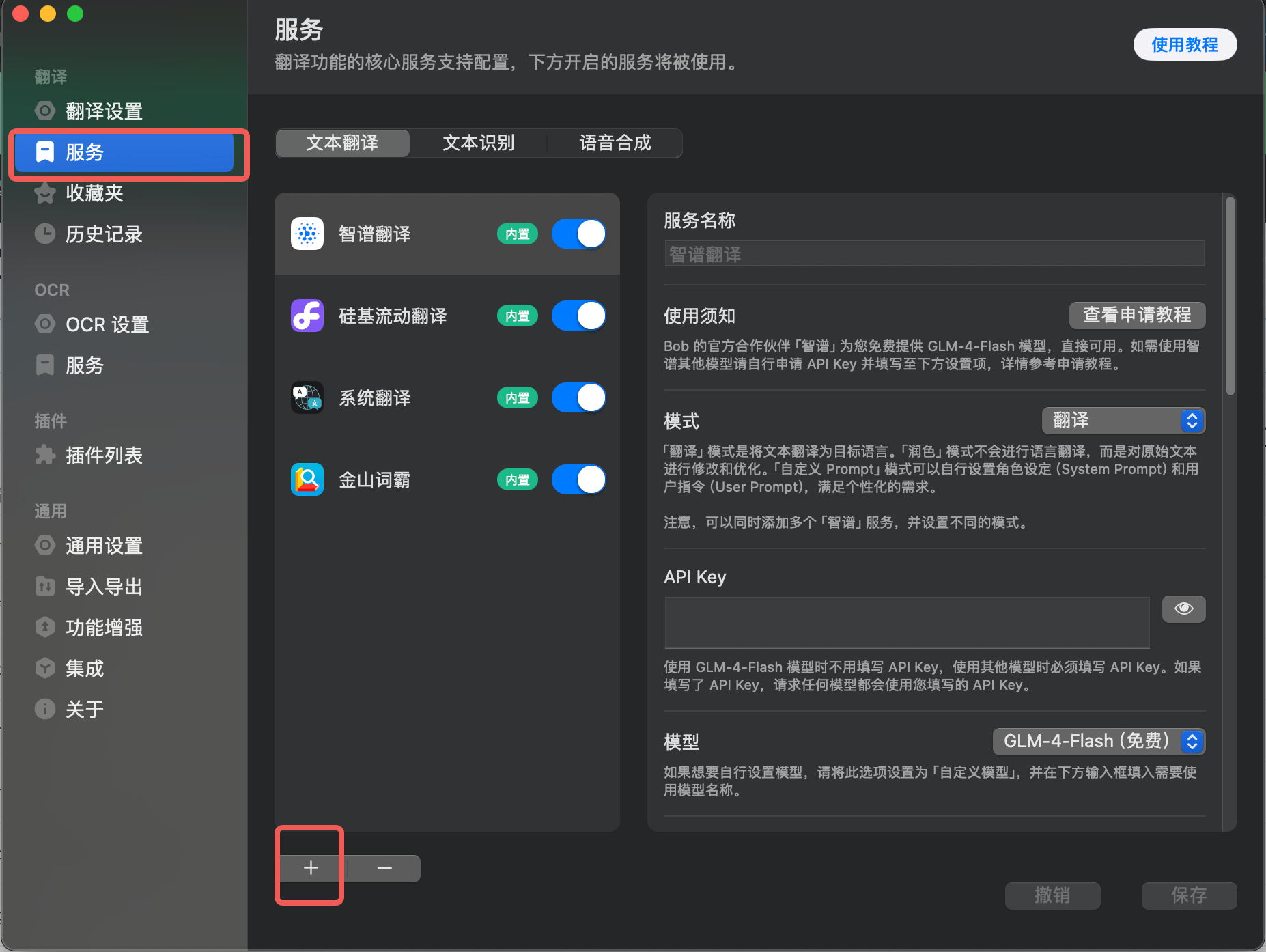Click 查看申请教程
This screenshot has width=1266, height=952.
point(1136,316)
